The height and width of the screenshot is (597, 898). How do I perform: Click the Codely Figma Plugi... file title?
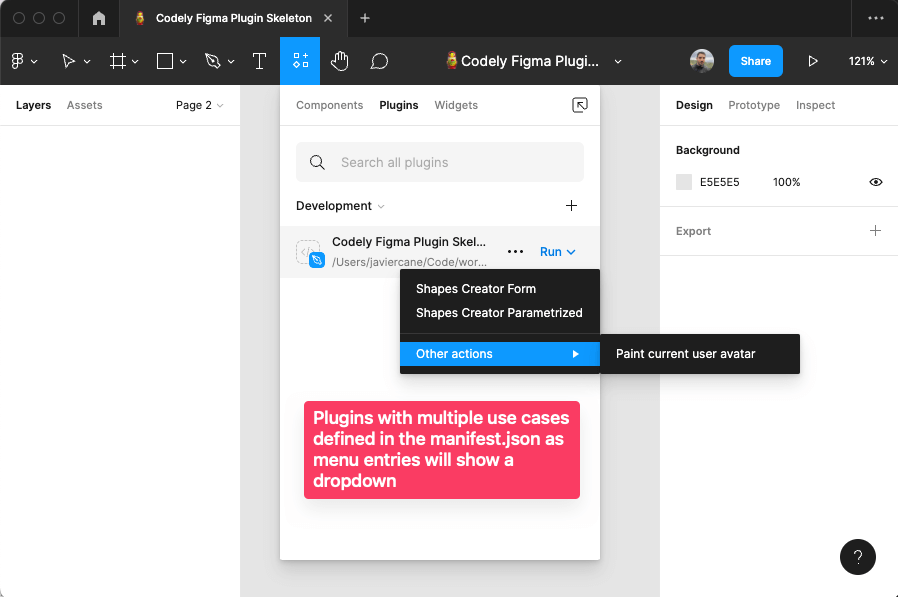click(529, 61)
